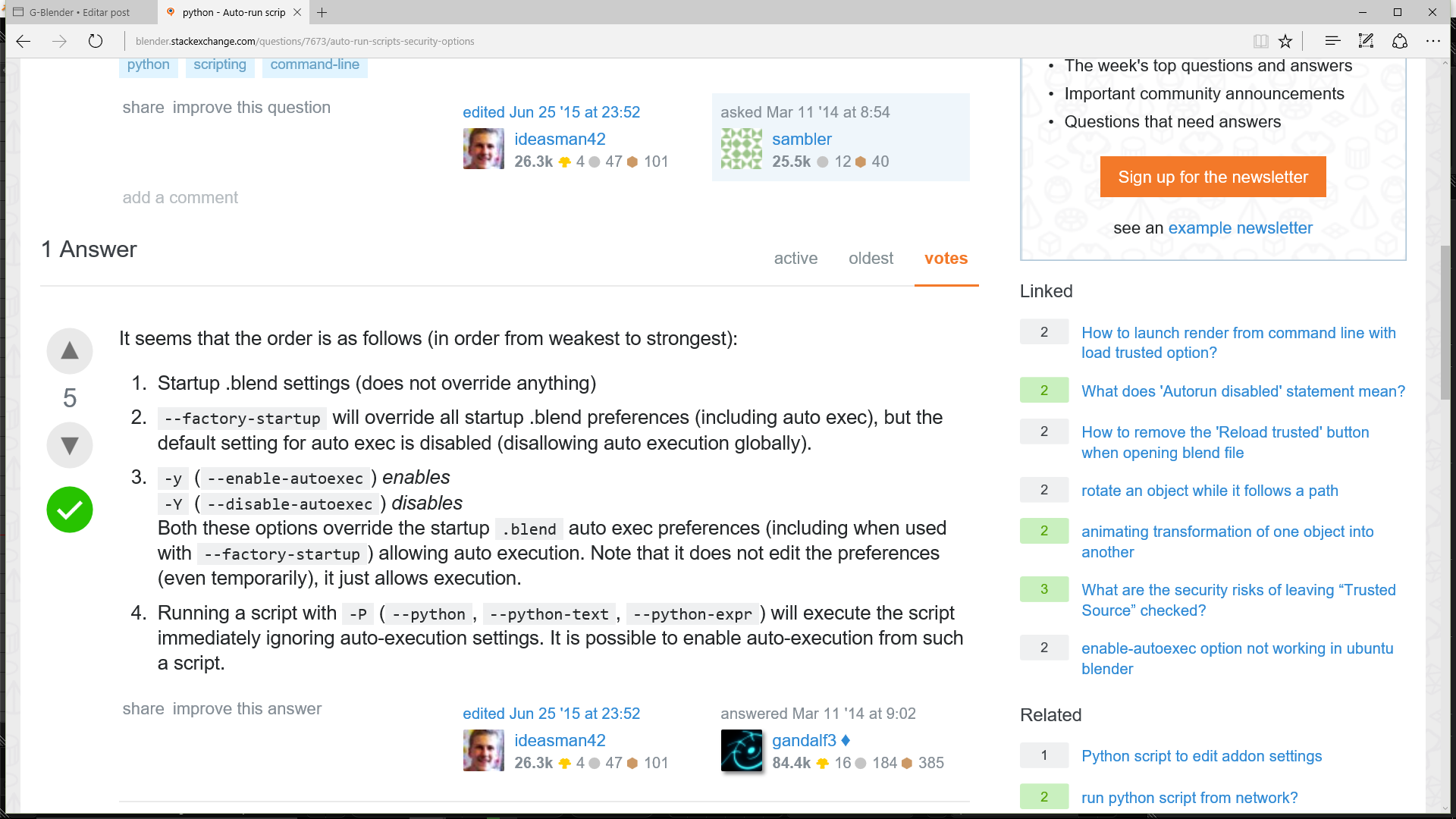Upvote the answer with the up arrow

tap(69, 350)
